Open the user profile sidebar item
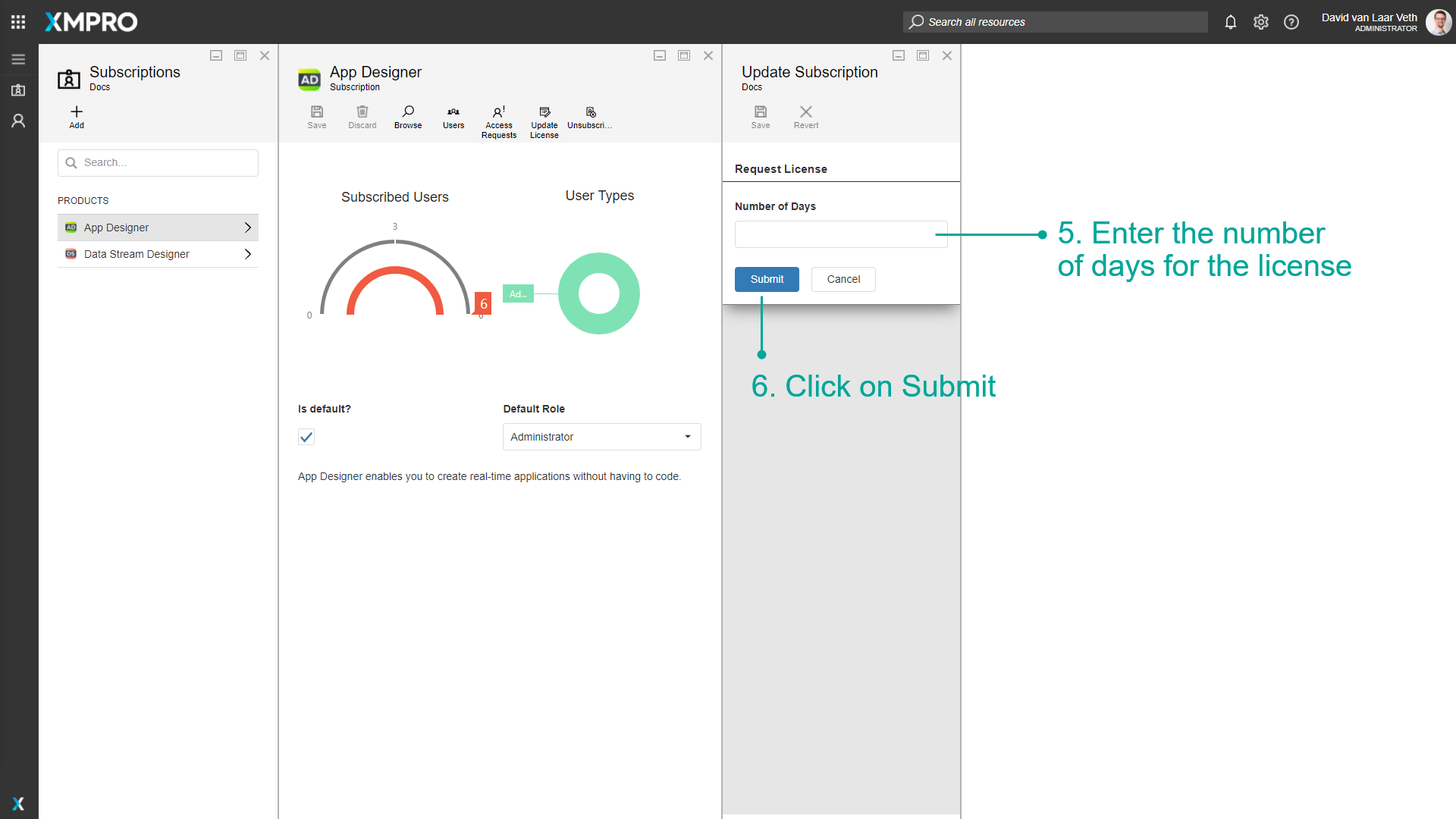 18,121
